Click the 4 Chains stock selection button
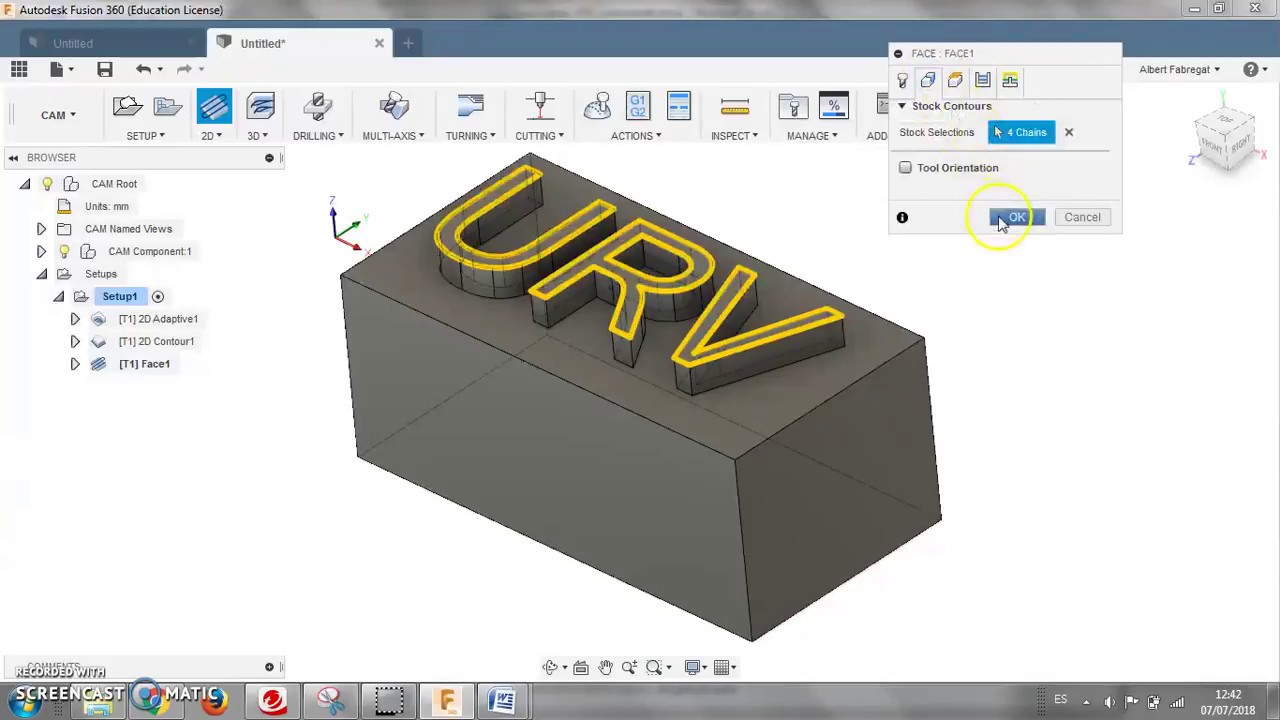The image size is (1280, 720). (1021, 132)
